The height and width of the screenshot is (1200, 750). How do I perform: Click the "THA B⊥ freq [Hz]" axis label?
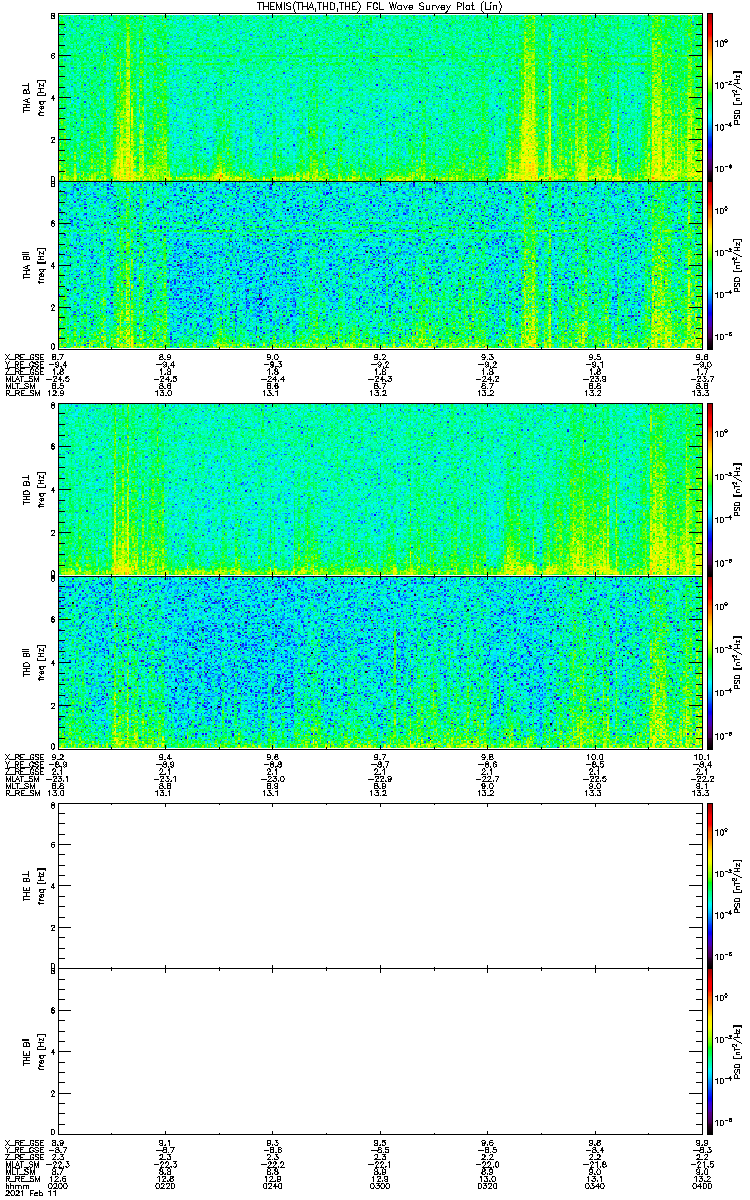pos(34,98)
